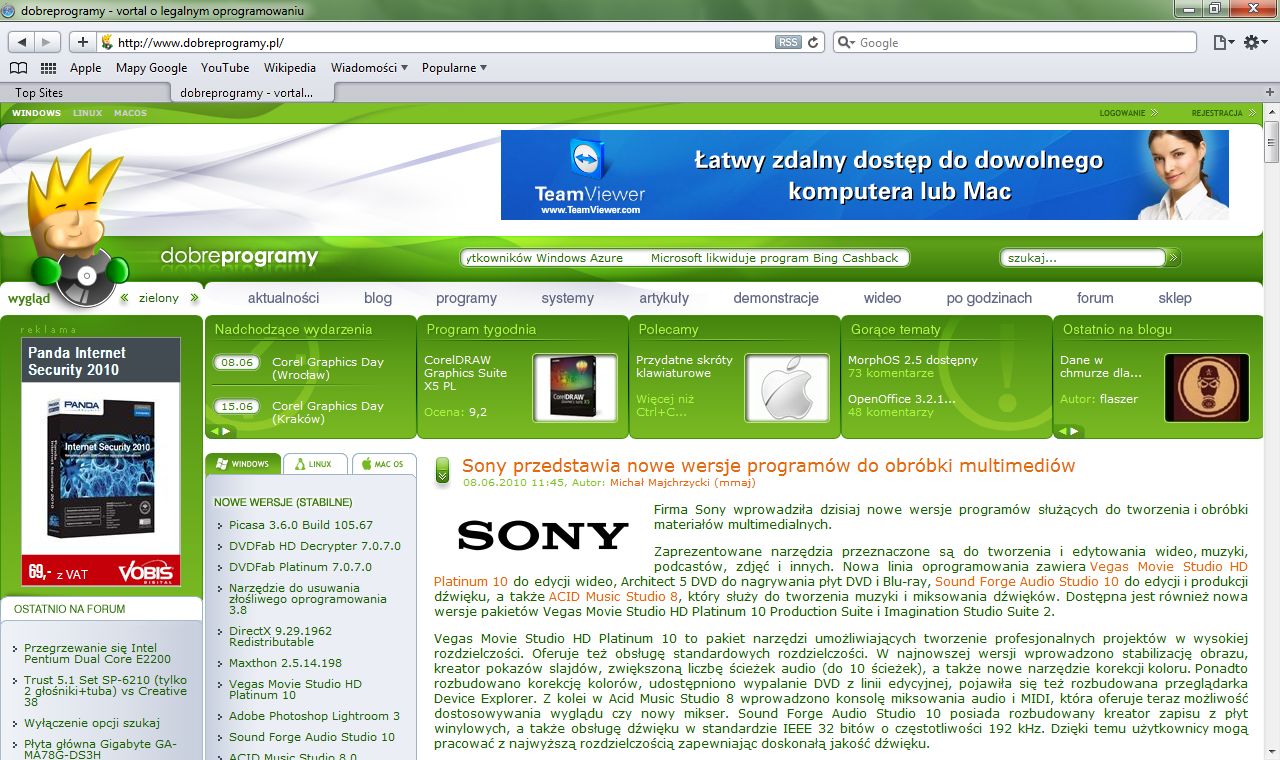
Task: Click the szukaj site search box
Action: 1083,258
